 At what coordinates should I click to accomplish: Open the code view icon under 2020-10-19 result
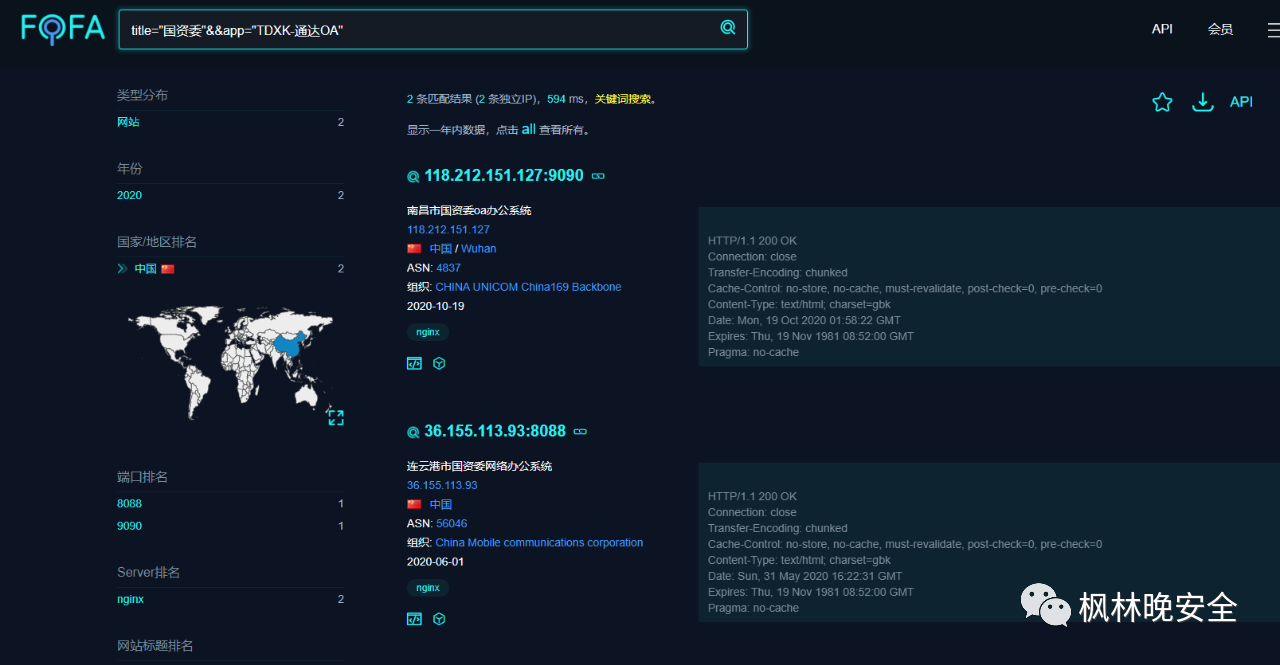pos(414,363)
